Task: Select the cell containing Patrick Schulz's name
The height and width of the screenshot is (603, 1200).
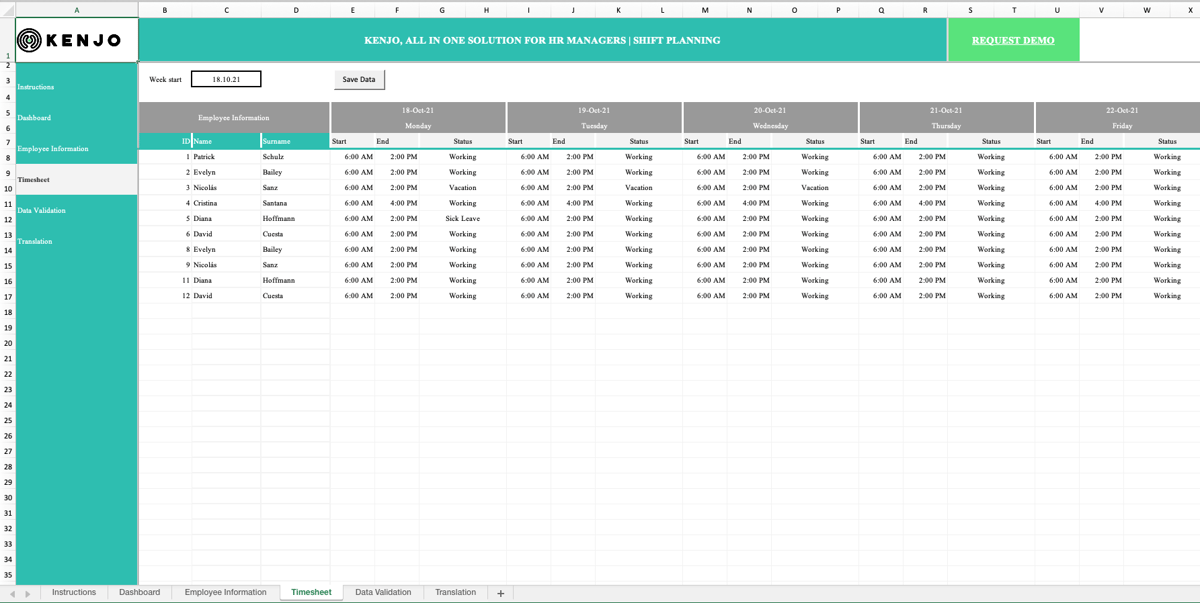Action: 206,156
